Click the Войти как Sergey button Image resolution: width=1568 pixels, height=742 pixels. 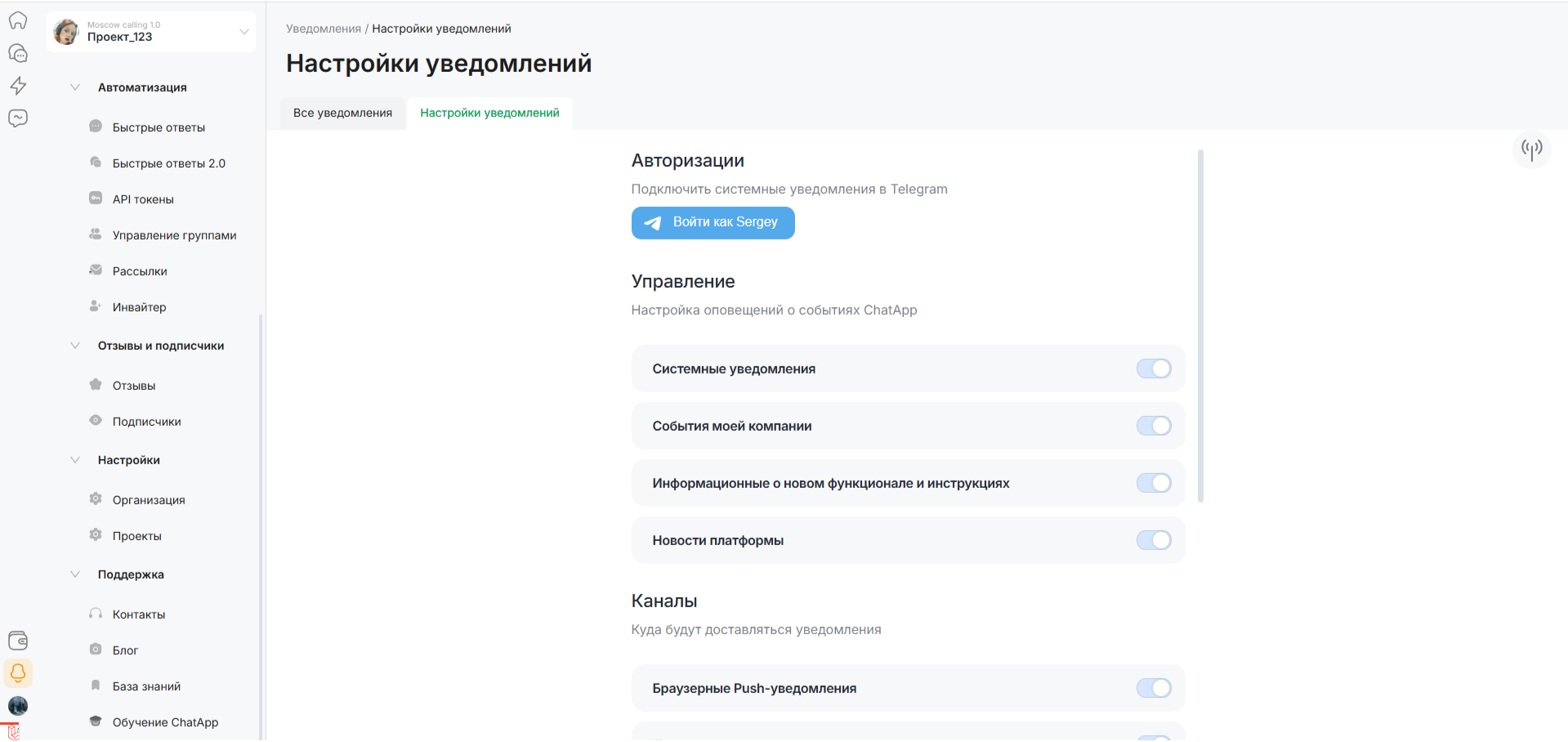[713, 222]
